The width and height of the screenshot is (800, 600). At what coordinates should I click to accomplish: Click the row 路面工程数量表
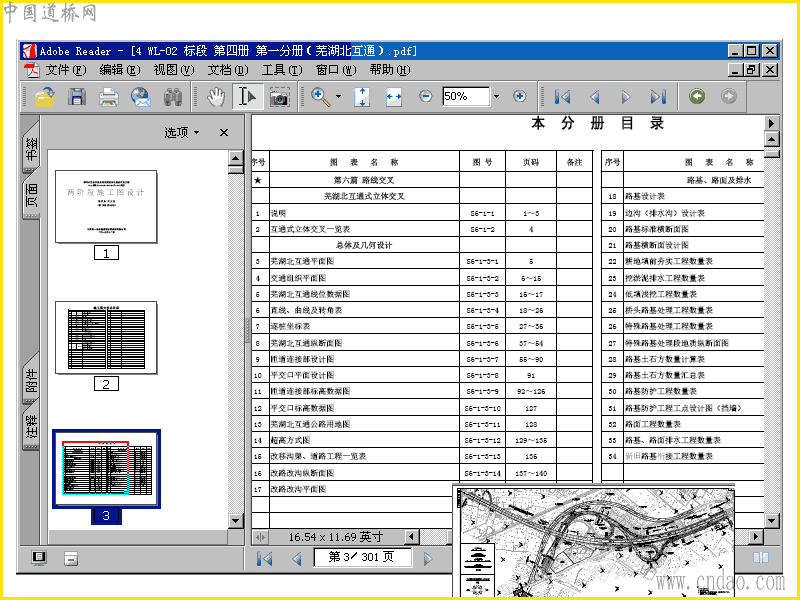pos(683,424)
